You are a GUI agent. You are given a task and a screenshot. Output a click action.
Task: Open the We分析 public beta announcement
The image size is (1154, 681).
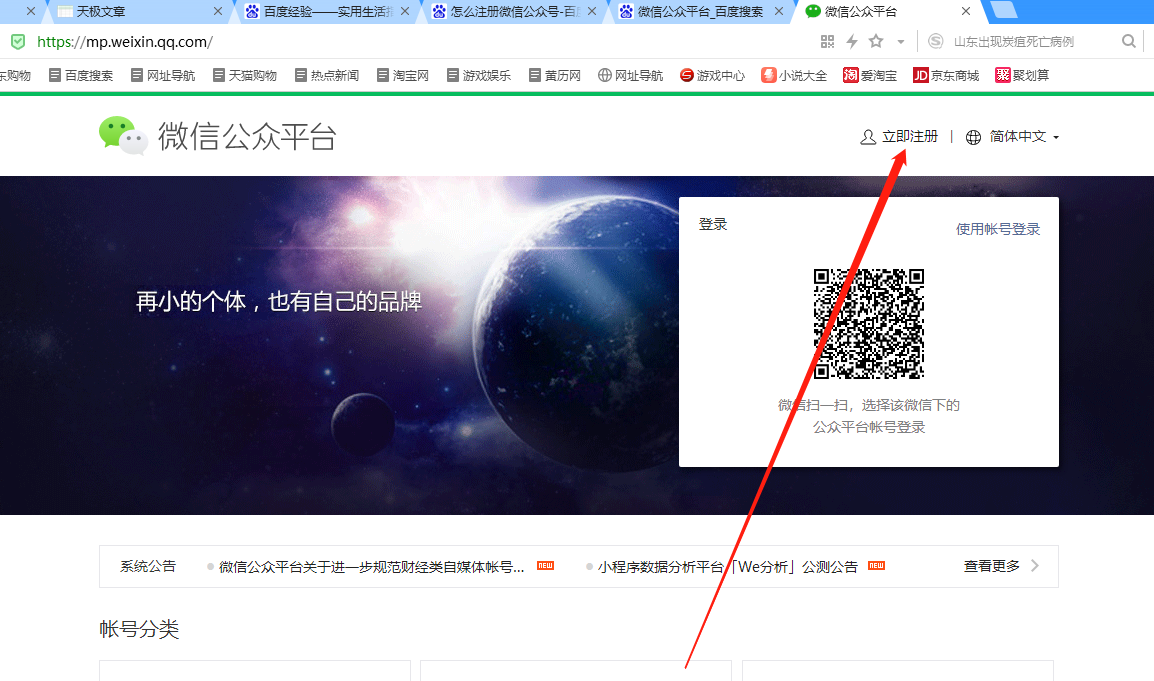click(727, 567)
